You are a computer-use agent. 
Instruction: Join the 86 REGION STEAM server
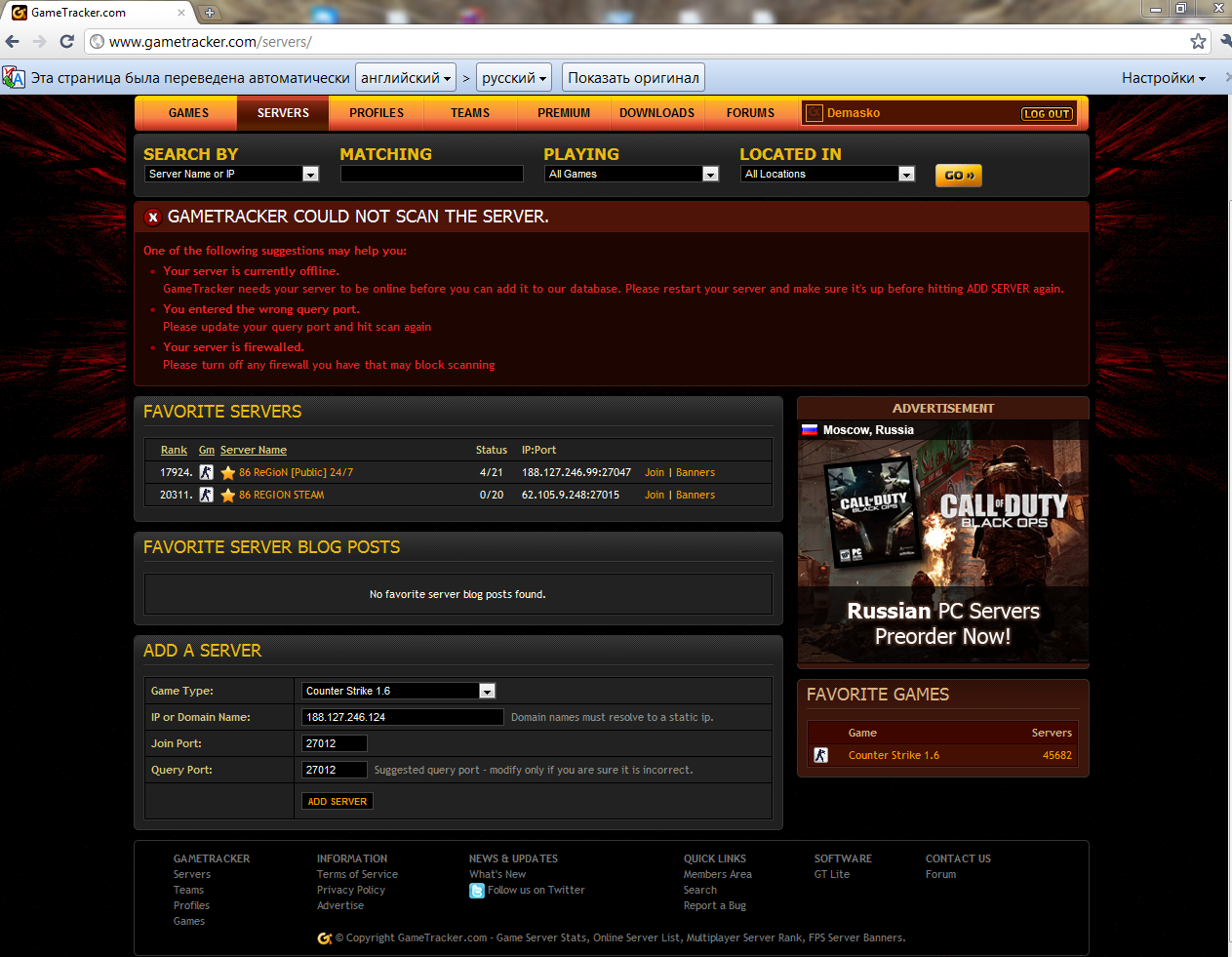pos(655,495)
